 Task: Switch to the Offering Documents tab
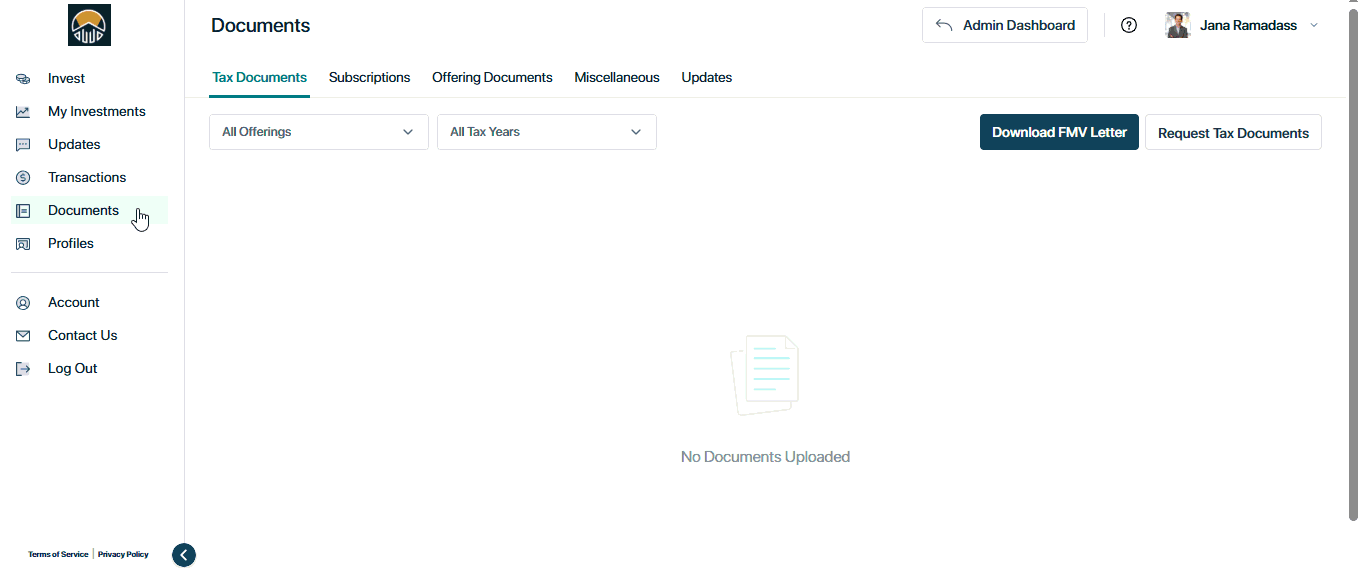click(x=492, y=77)
